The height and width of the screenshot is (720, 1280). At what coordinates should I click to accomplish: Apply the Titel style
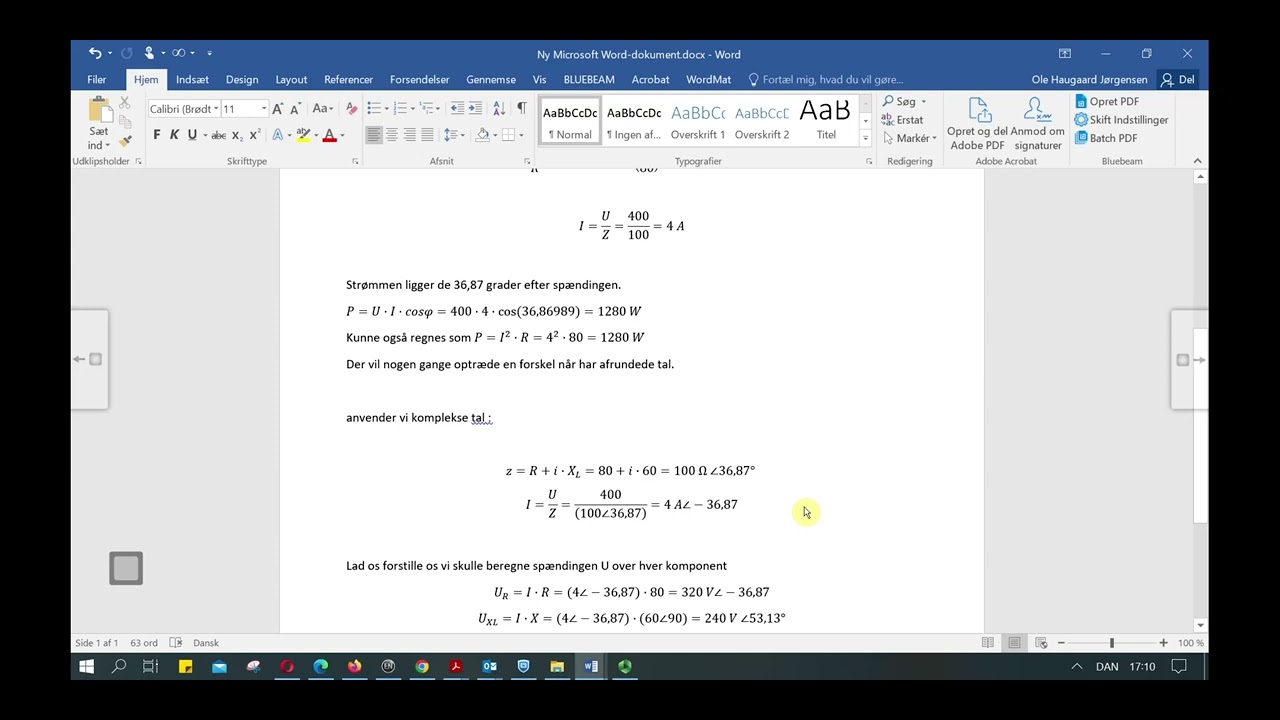click(x=826, y=122)
